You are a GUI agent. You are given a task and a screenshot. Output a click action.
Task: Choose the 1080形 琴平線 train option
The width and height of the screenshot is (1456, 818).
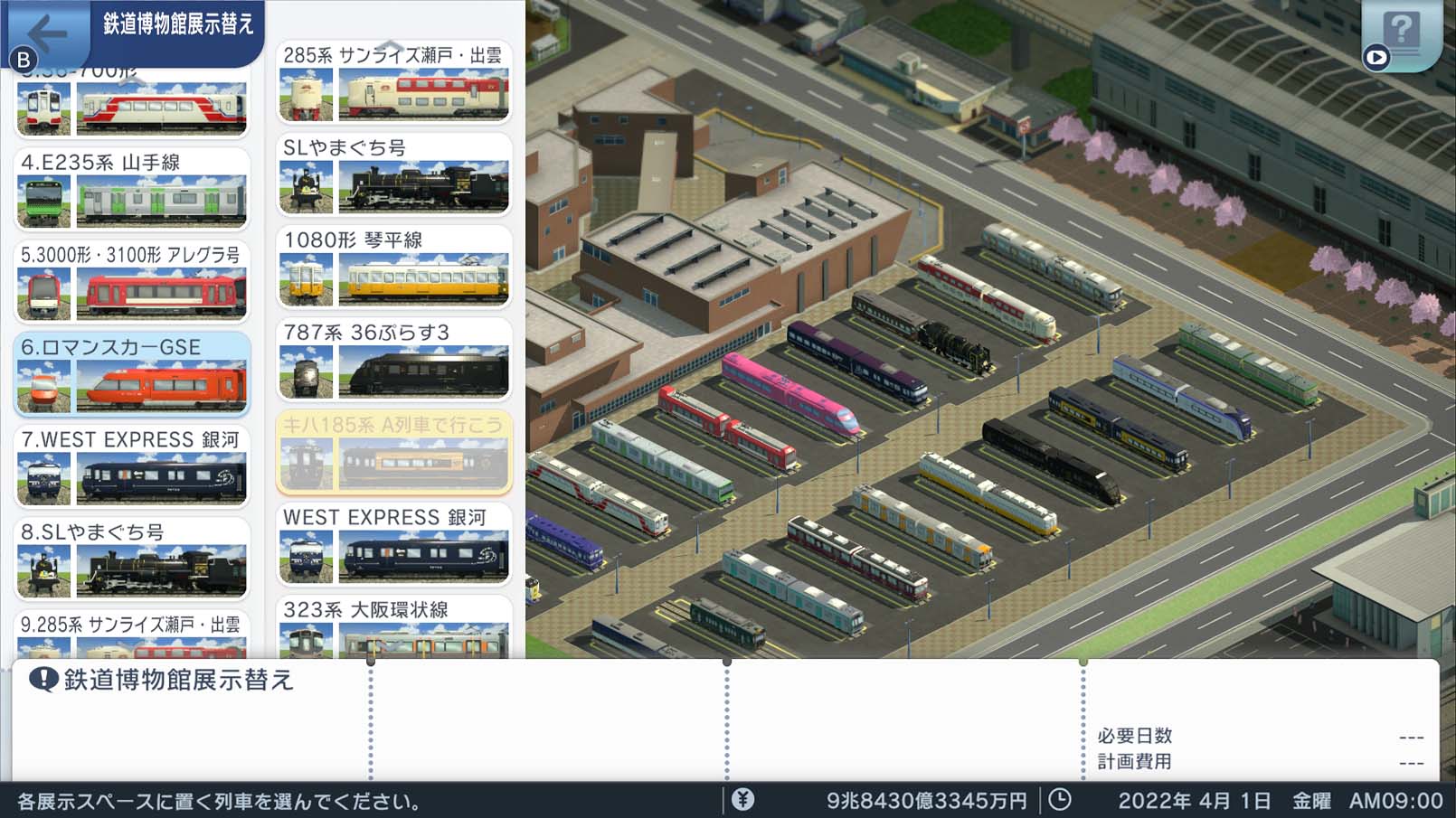click(x=394, y=267)
